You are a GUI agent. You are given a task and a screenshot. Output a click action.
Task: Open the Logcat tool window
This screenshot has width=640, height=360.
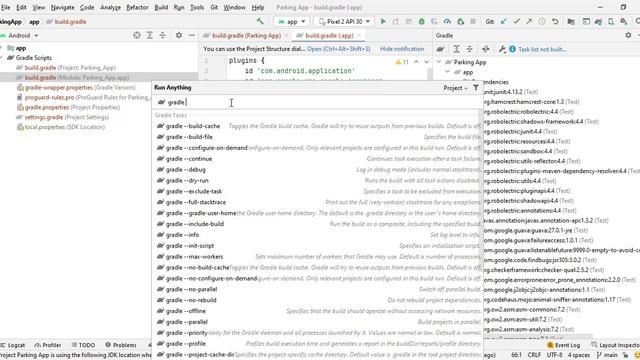(x=13, y=345)
